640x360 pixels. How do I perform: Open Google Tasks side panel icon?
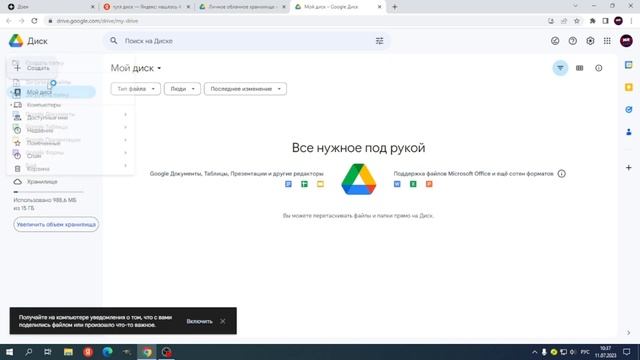(629, 109)
